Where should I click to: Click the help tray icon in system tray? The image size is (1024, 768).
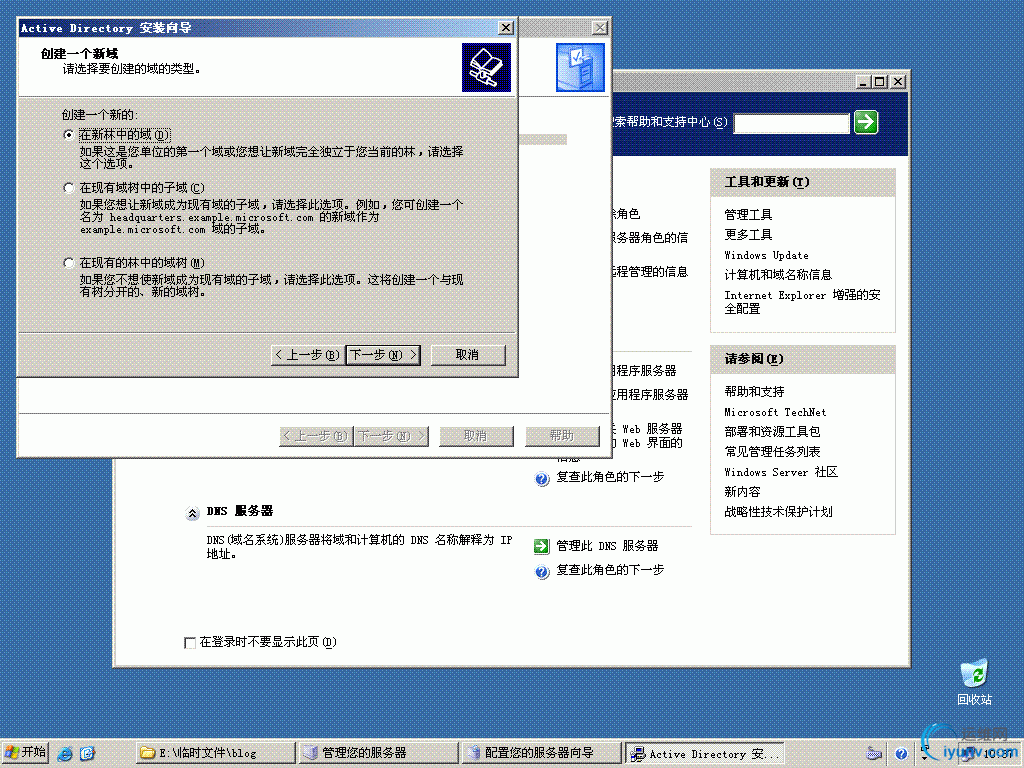point(901,754)
